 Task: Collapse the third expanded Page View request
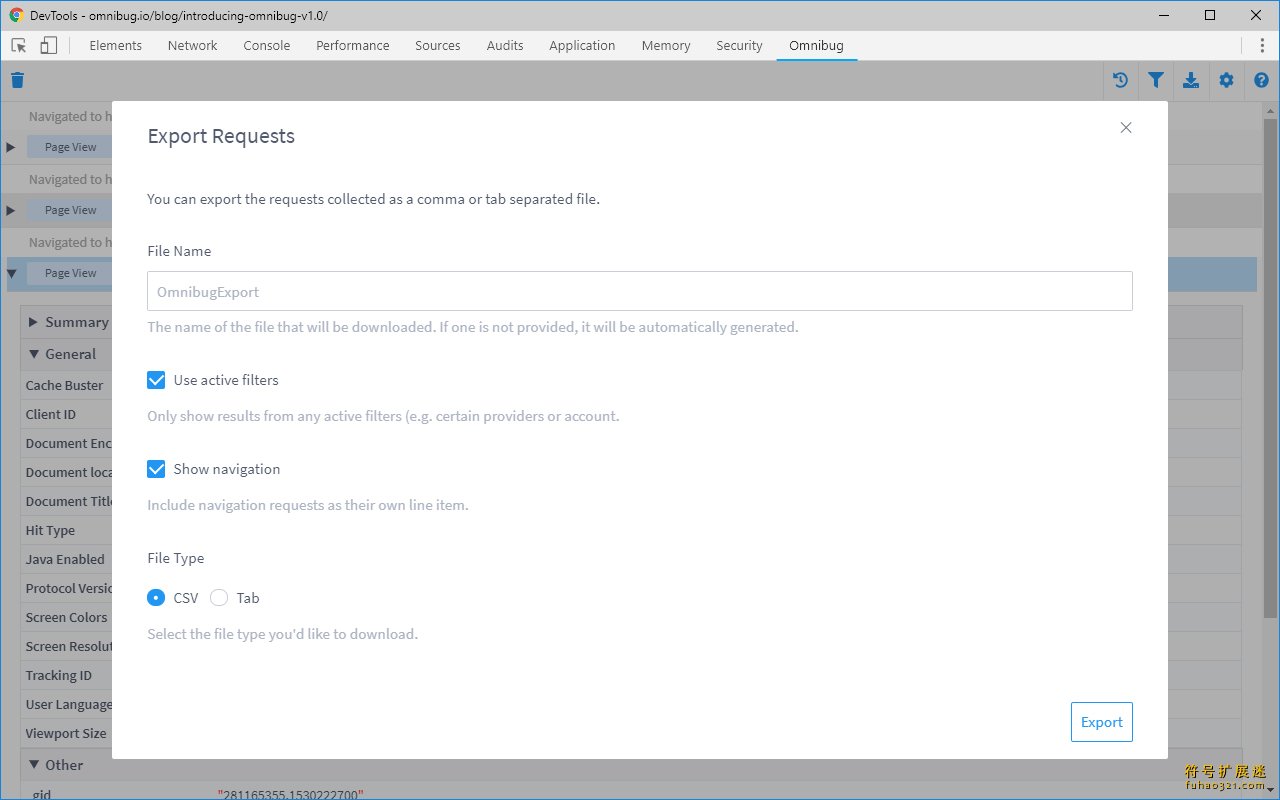tap(11, 273)
